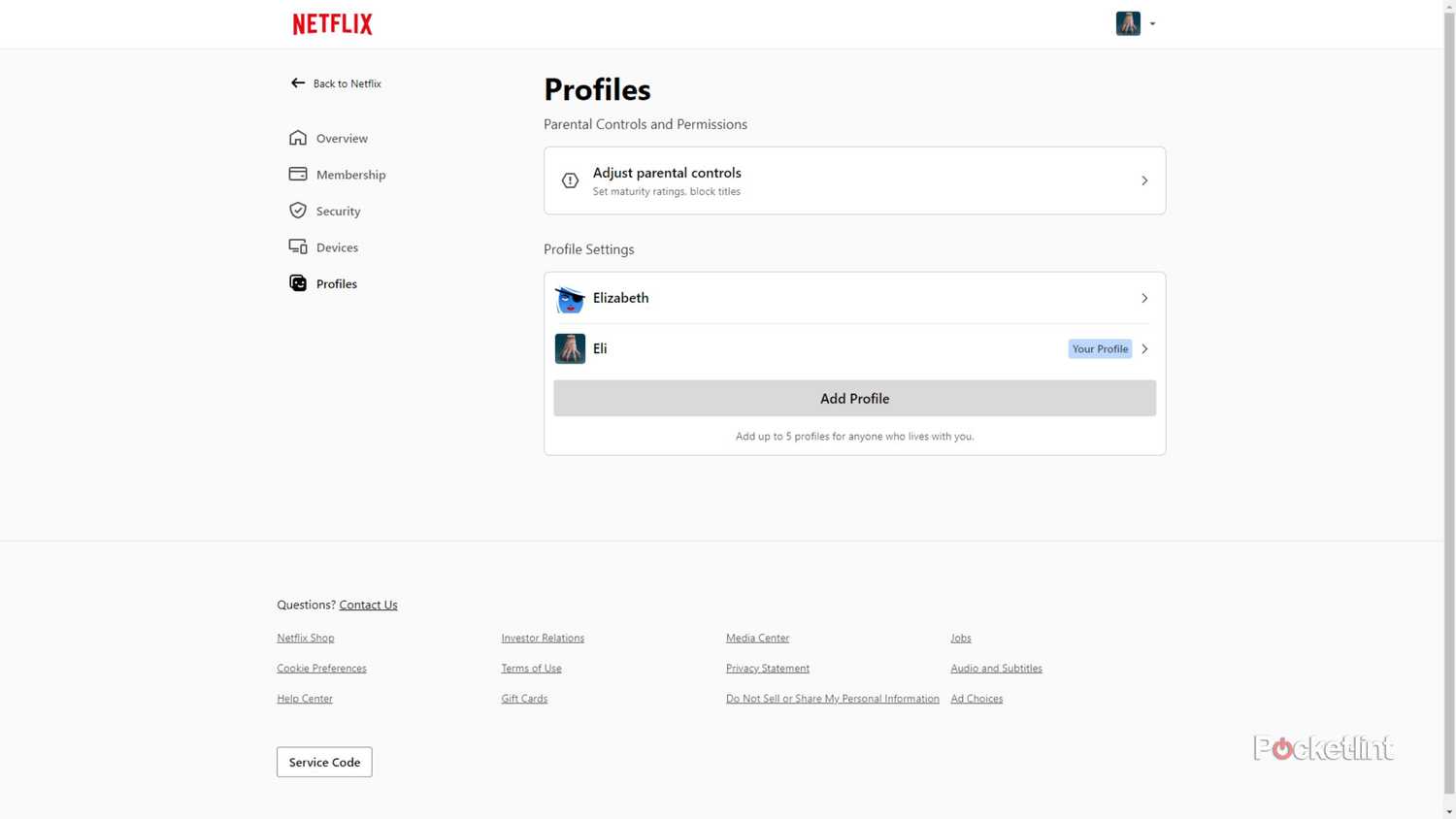
Task: Click the Overview home icon
Action: click(x=298, y=138)
